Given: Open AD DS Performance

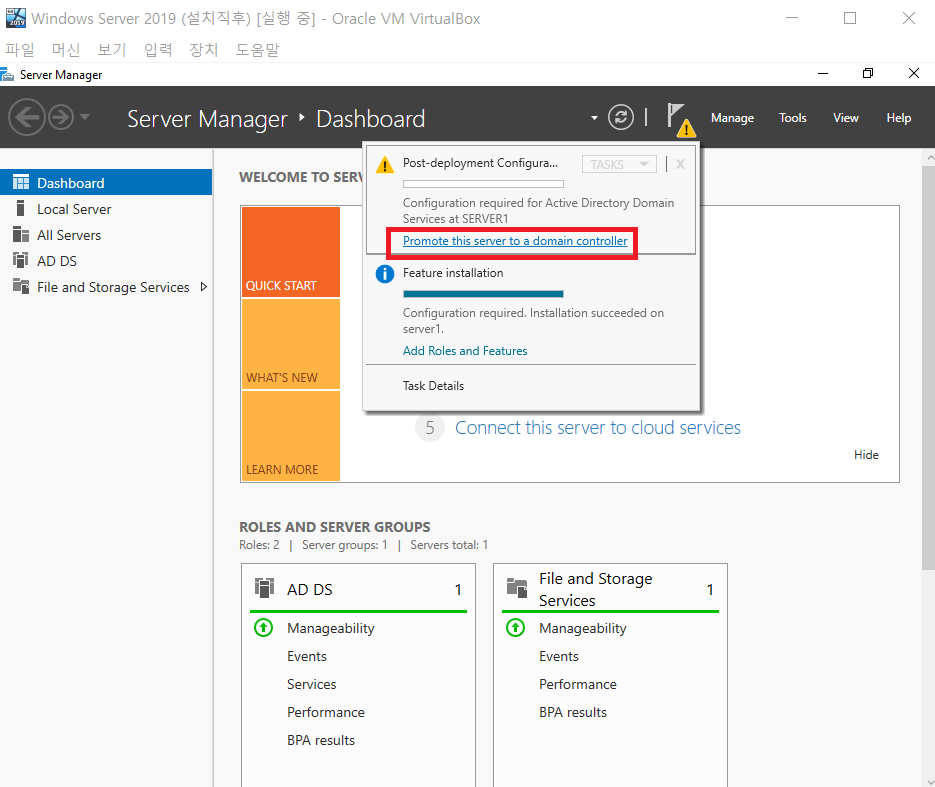Looking at the screenshot, I should tap(326, 712).
